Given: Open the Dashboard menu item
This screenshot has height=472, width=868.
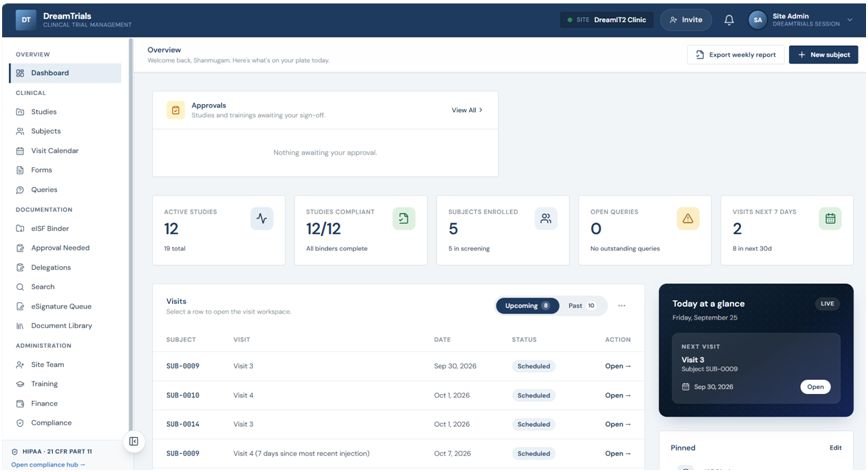Looking at the screenshot, I should point(65,73).
